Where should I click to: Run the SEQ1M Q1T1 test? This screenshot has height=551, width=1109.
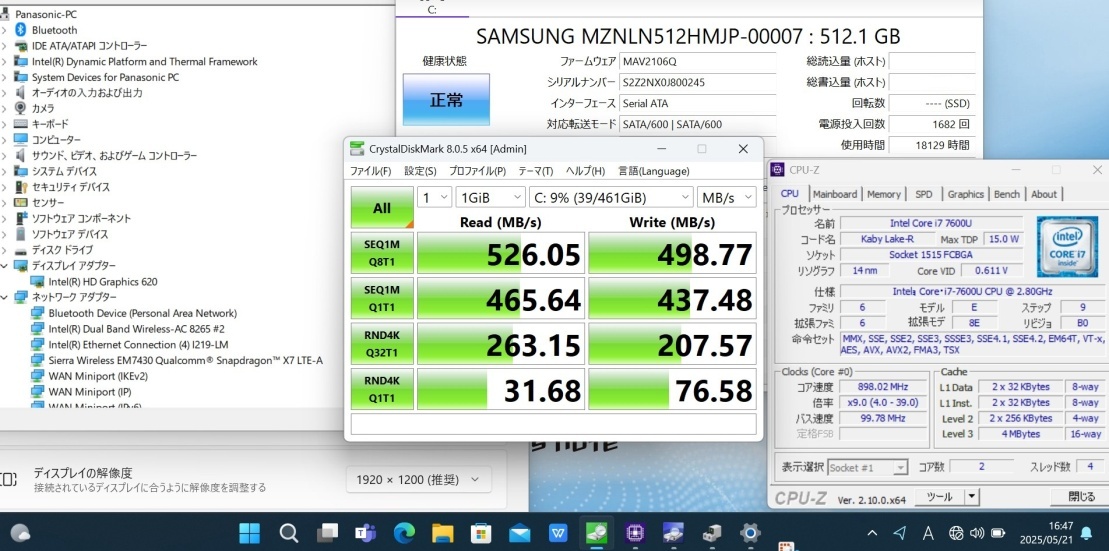(382, 298)
